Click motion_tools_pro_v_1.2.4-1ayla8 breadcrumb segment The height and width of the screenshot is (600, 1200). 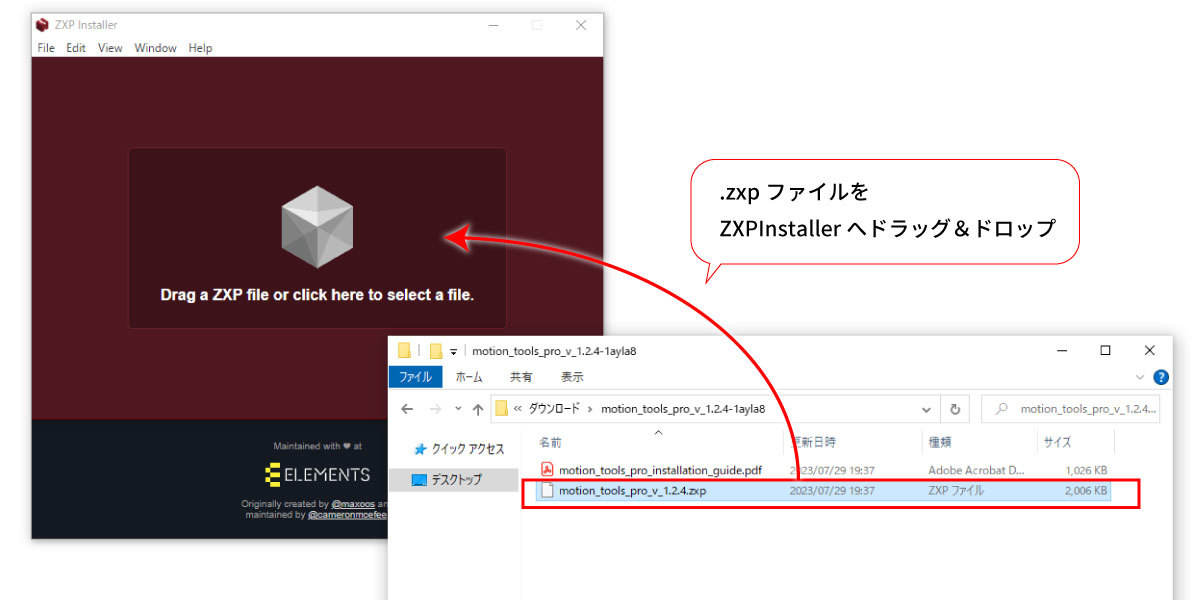click(x=683, y=409)
